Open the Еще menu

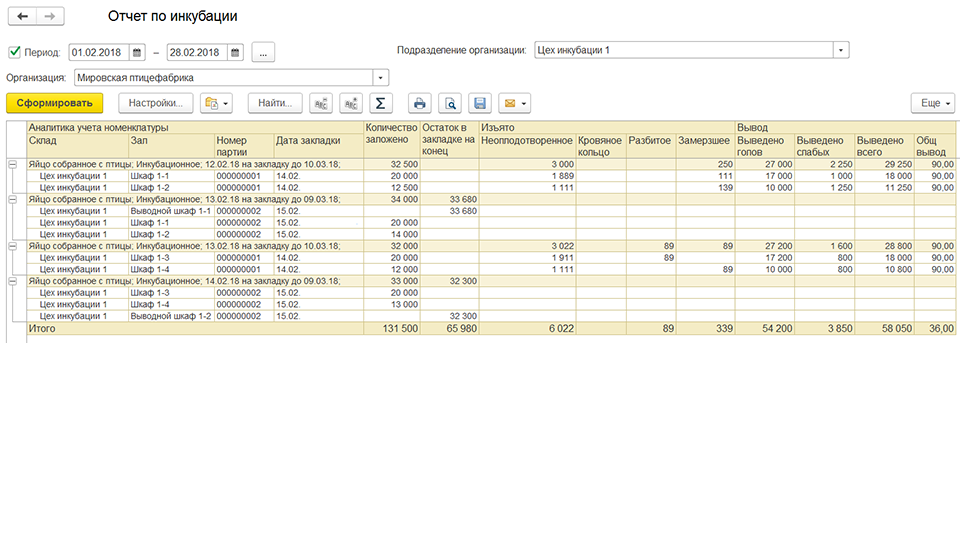[932, 103]
